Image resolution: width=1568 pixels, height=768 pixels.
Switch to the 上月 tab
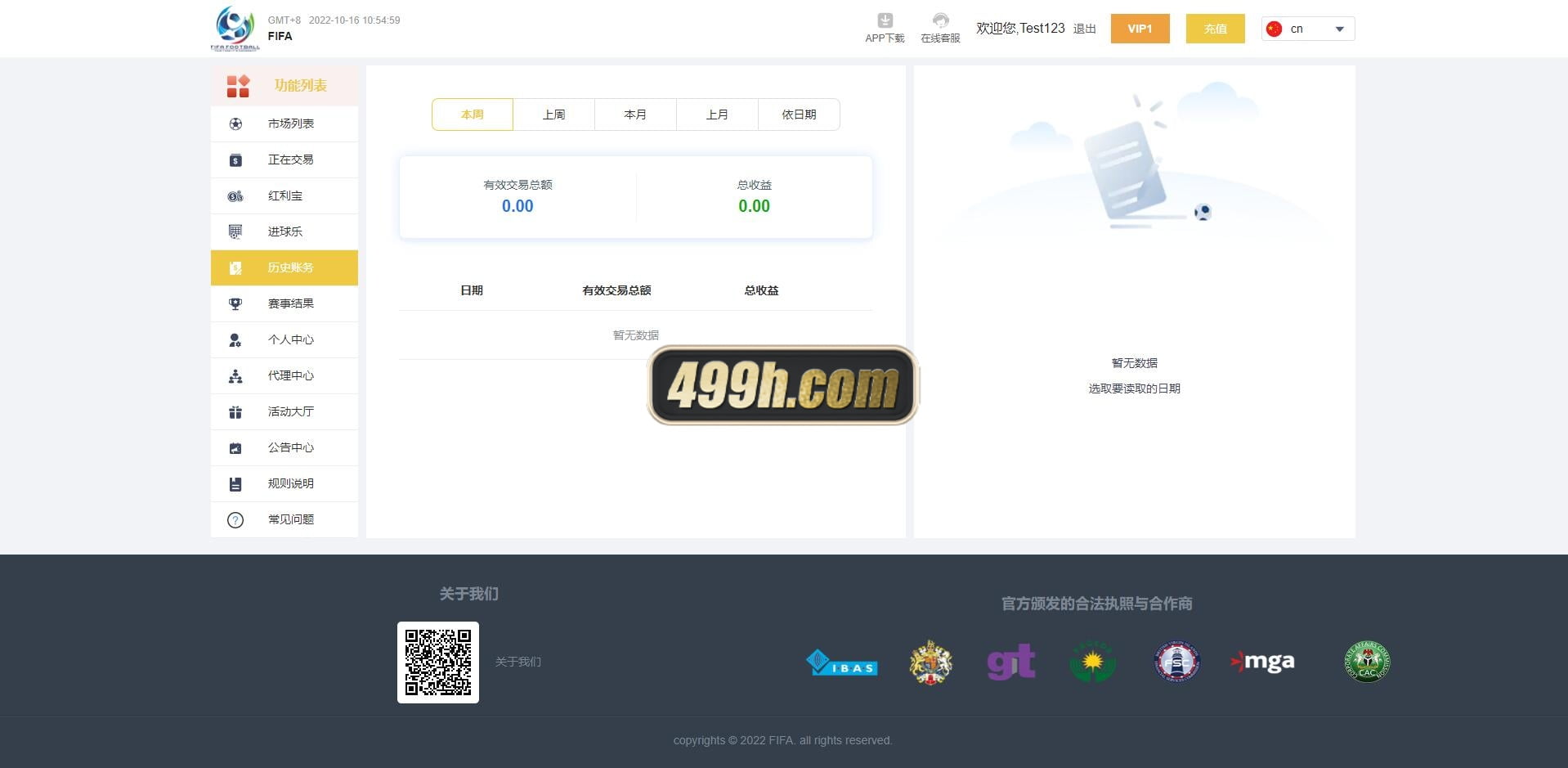[718, 115]
